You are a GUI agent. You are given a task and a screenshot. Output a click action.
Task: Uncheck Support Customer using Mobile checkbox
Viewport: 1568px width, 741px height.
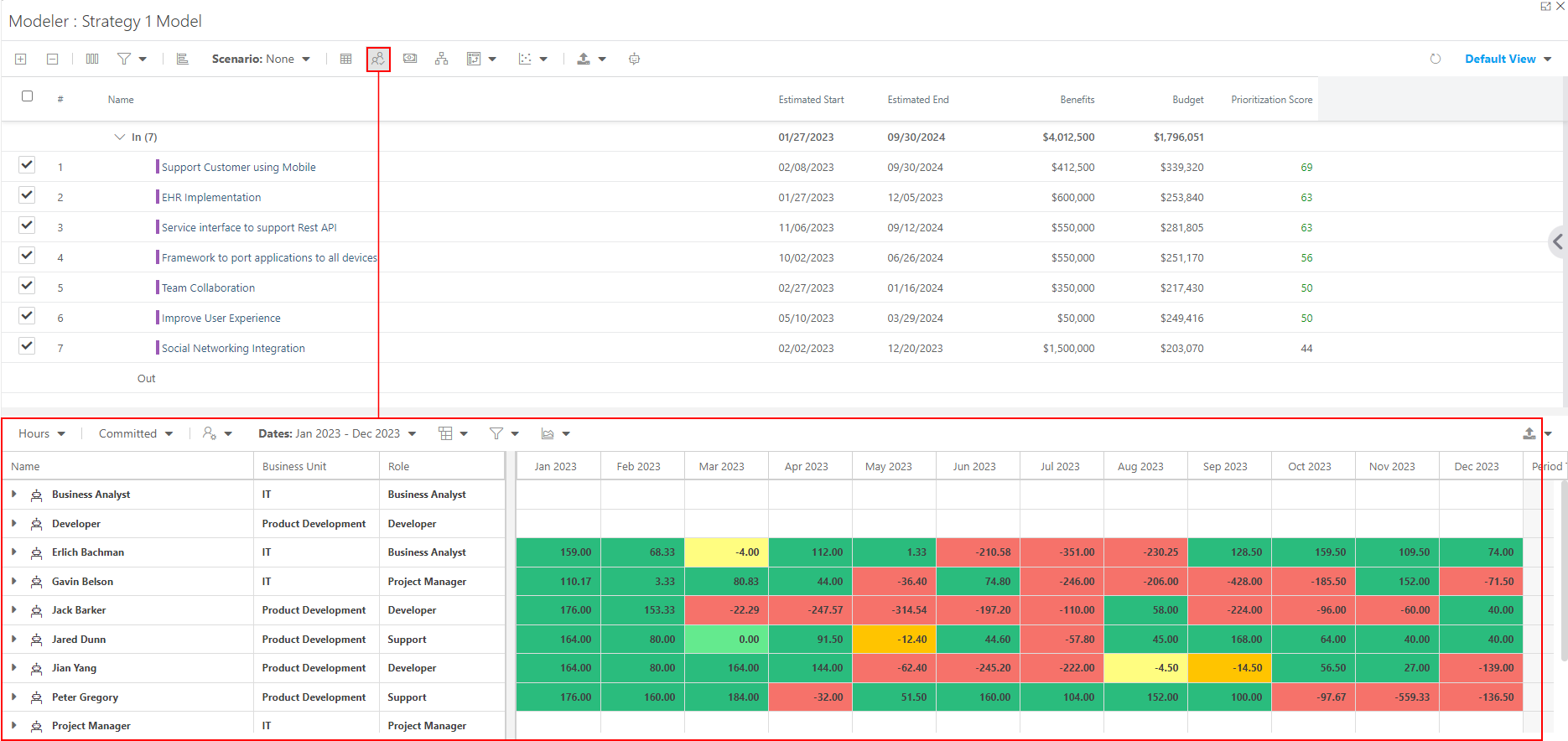click(x=27, y=165)
